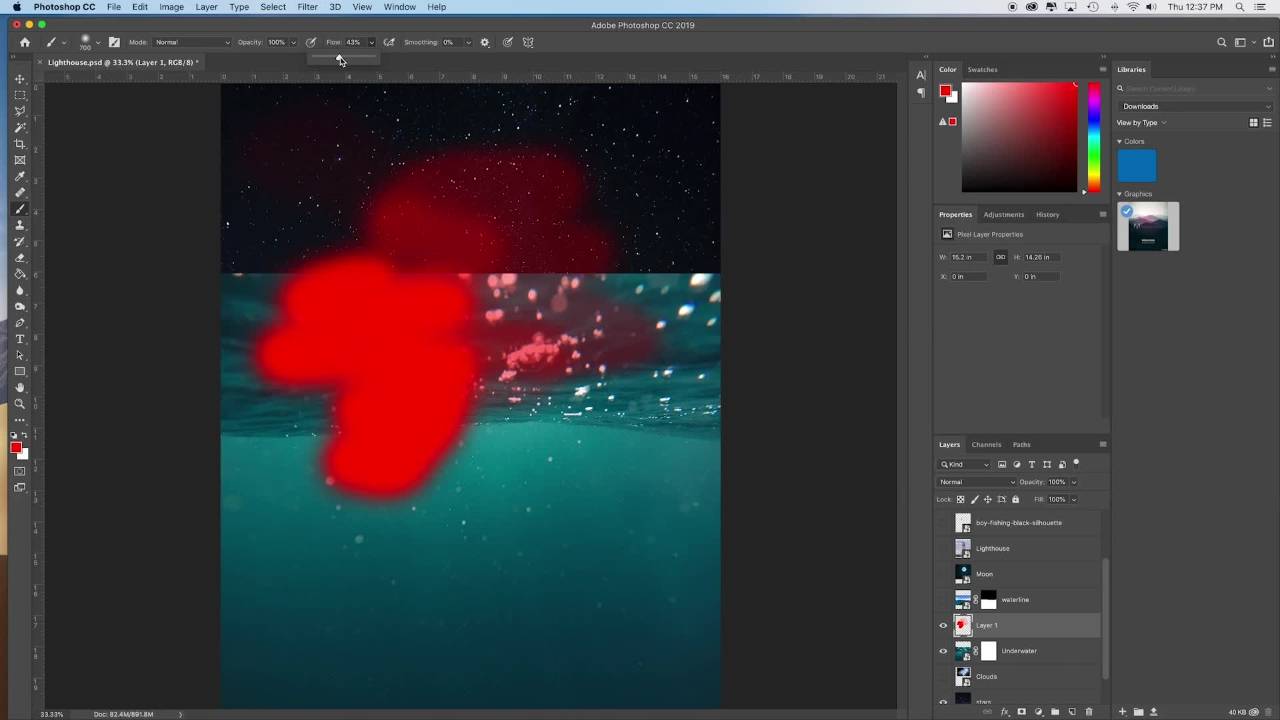This screenshot has width=1280, height=720.
Task: Open layer blend mode Normal dropdown
Action: (976, 482)
